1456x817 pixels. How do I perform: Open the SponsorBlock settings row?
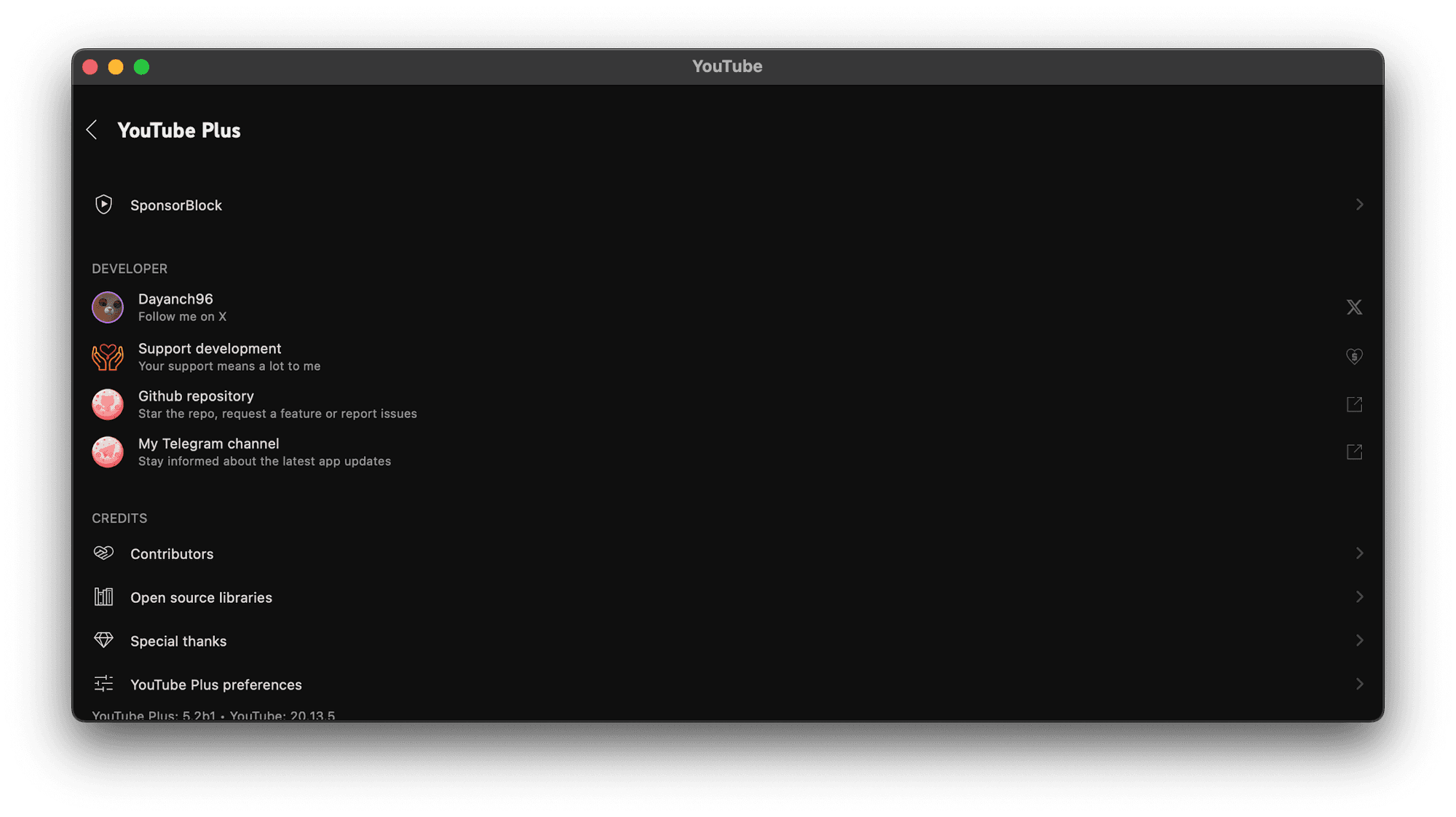(728, 205)
